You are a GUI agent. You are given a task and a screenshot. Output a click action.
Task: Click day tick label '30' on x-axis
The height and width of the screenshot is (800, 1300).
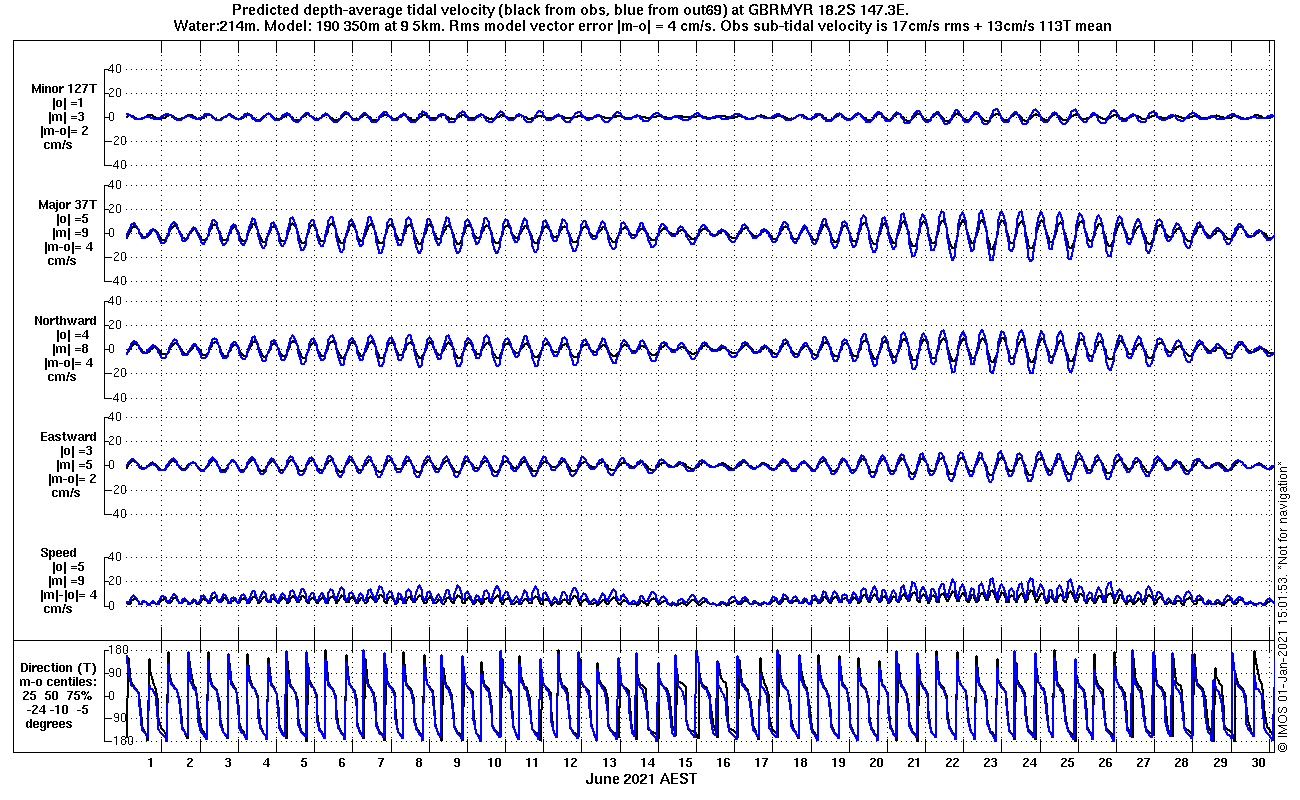[1259, 762]
